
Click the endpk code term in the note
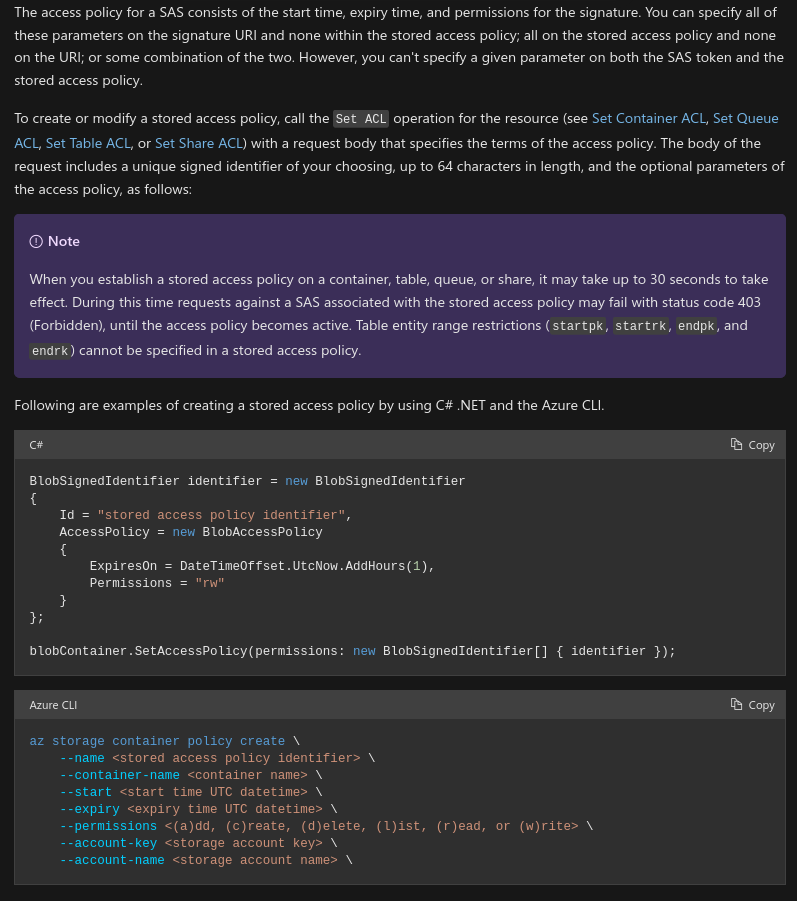[696, 326]
